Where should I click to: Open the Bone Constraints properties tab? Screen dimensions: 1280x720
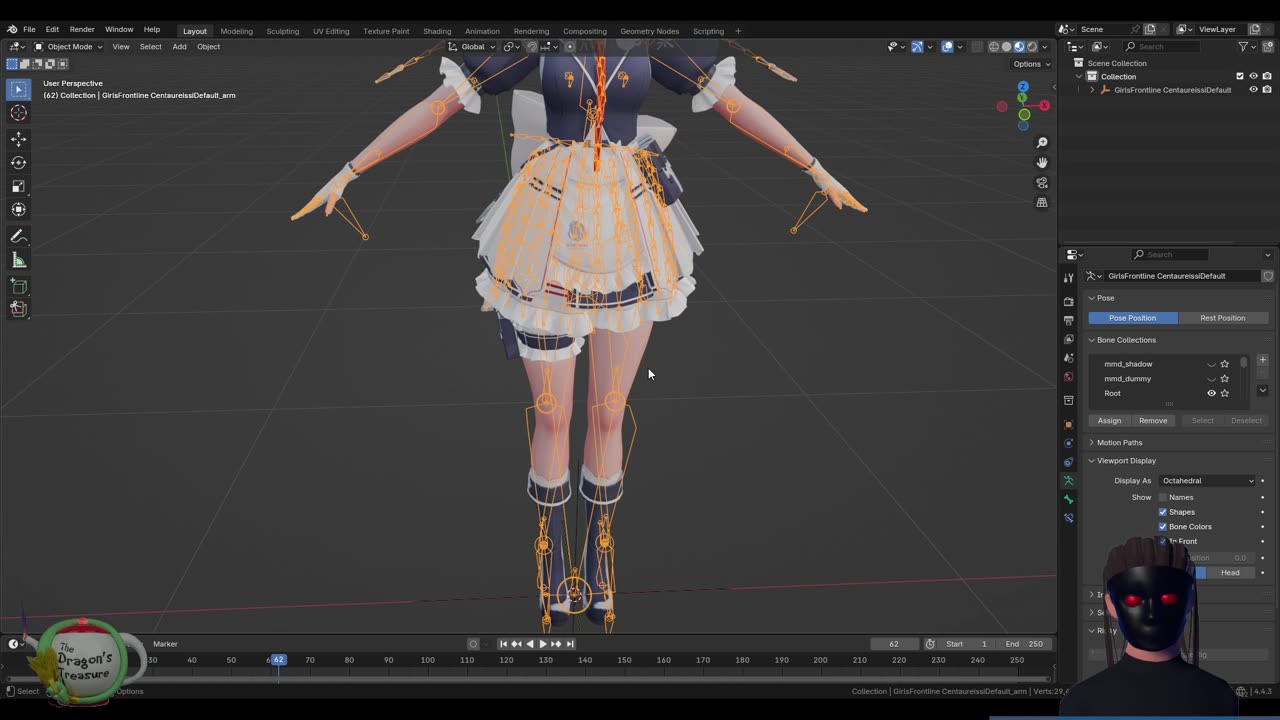click(1068, 518)
